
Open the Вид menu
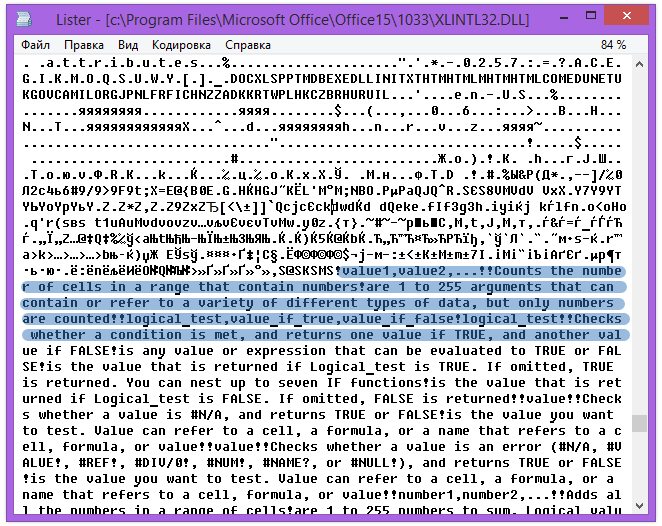pyautogui.click(x=128, y=45)
